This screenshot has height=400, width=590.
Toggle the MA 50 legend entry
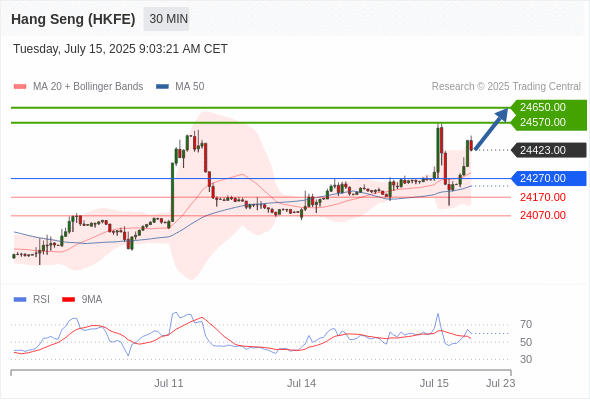[x=180, y=87]
